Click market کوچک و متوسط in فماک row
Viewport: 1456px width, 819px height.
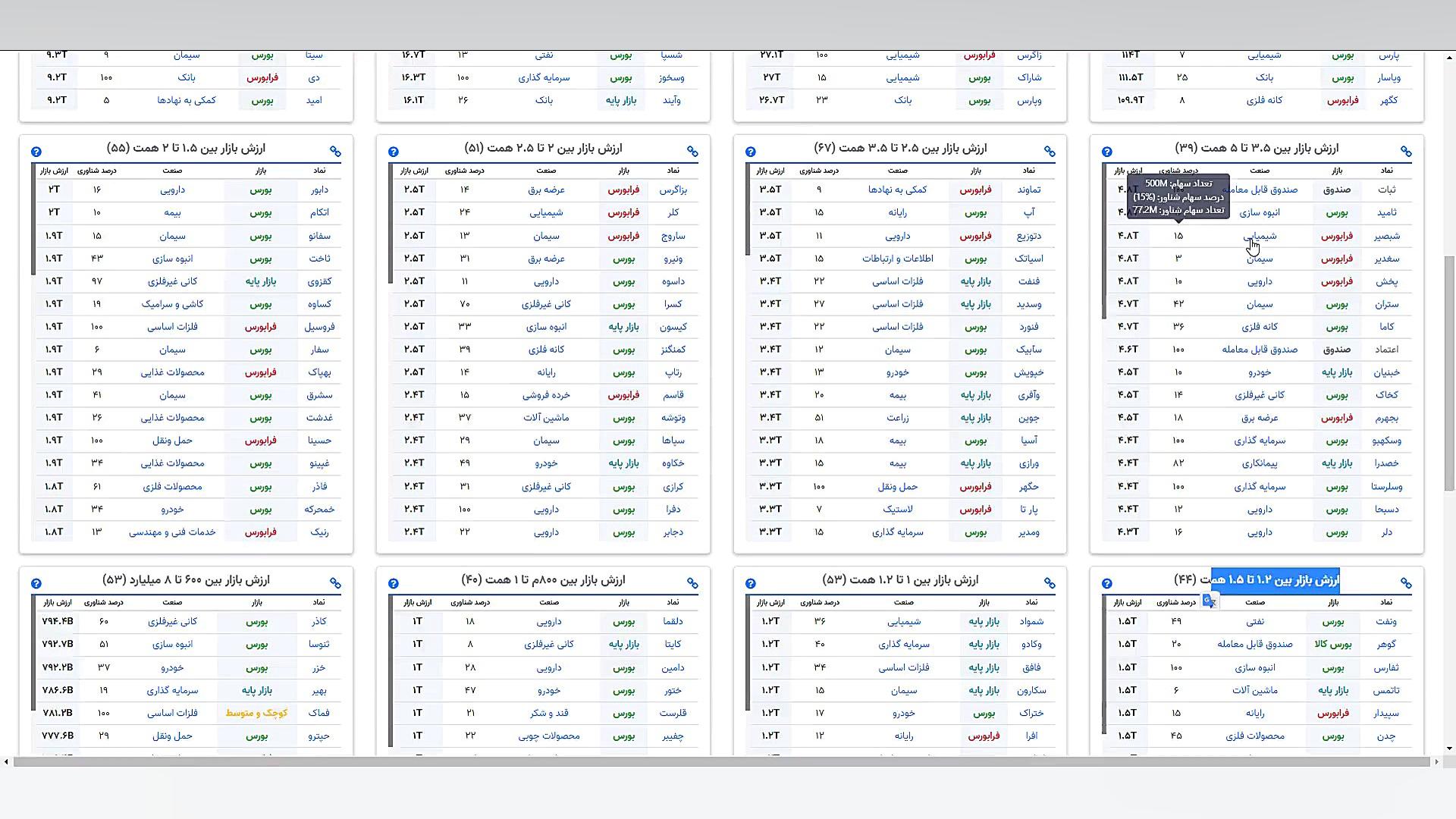(256, 713)
